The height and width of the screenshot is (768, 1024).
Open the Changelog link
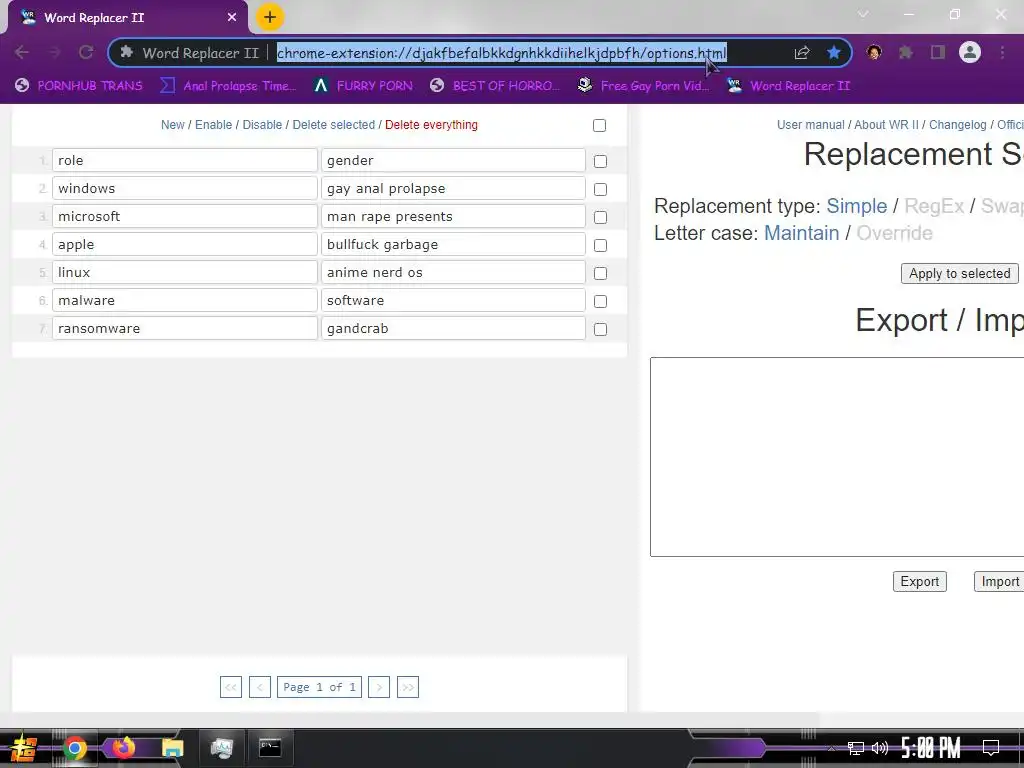pos(957,125)
